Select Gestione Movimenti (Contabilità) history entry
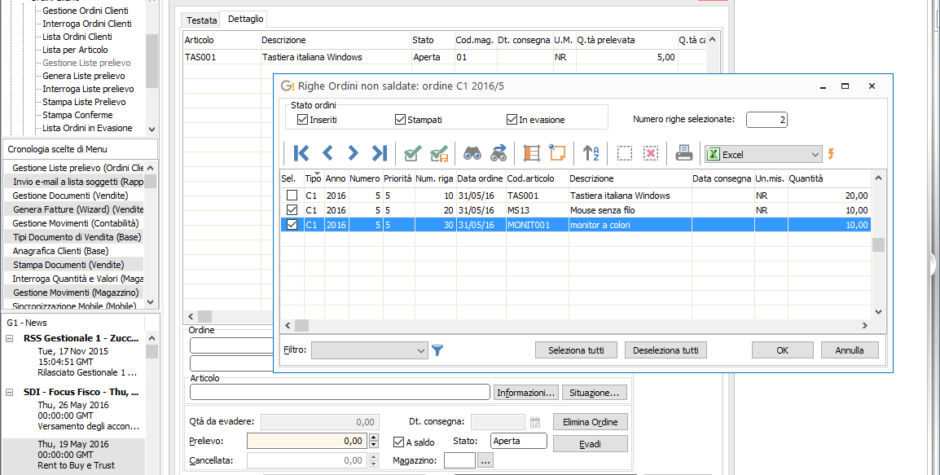This screenshot has height=475, width=940. 75,223
